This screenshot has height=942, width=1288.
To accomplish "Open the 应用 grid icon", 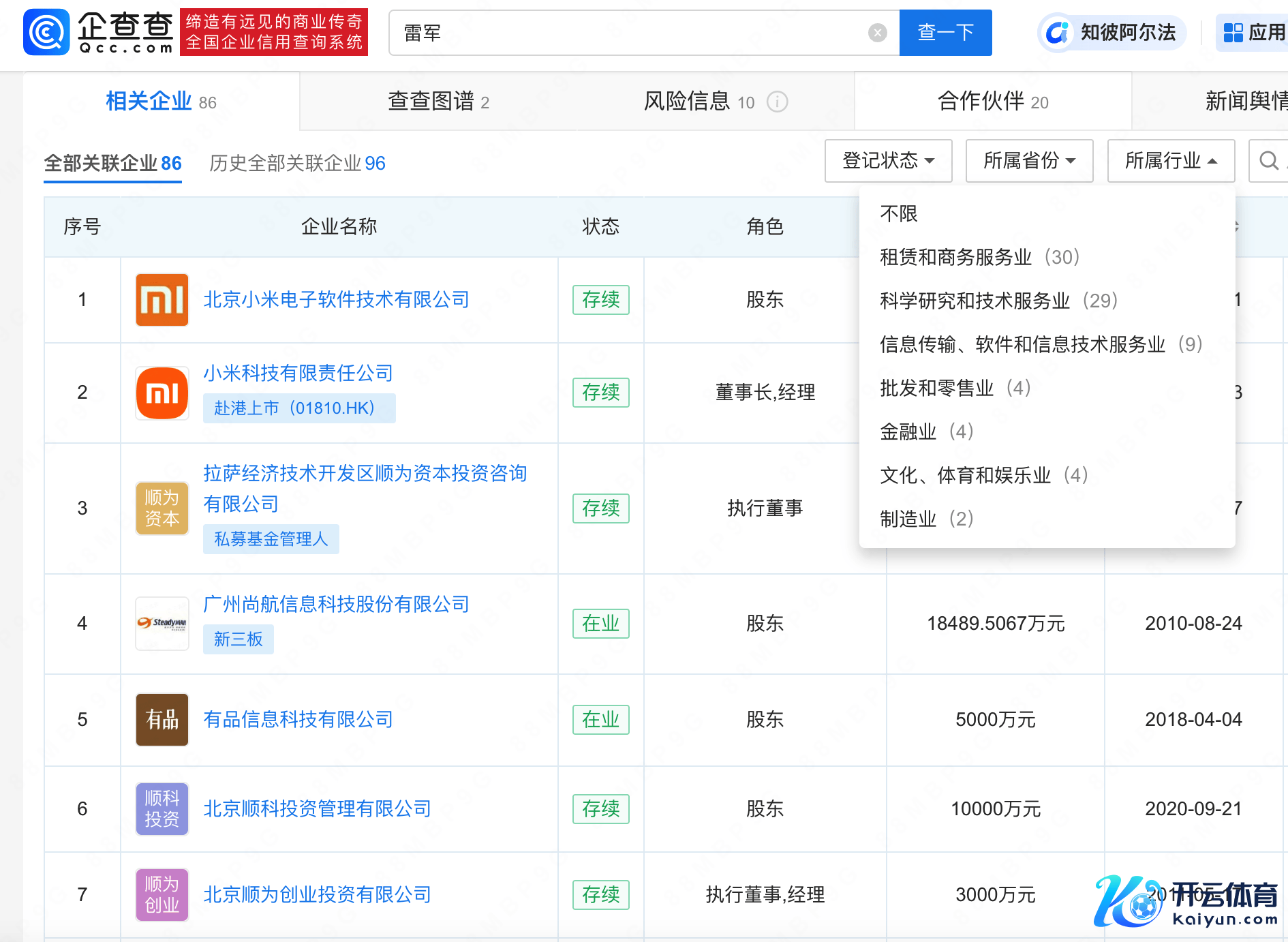I will coord(1233,33).
